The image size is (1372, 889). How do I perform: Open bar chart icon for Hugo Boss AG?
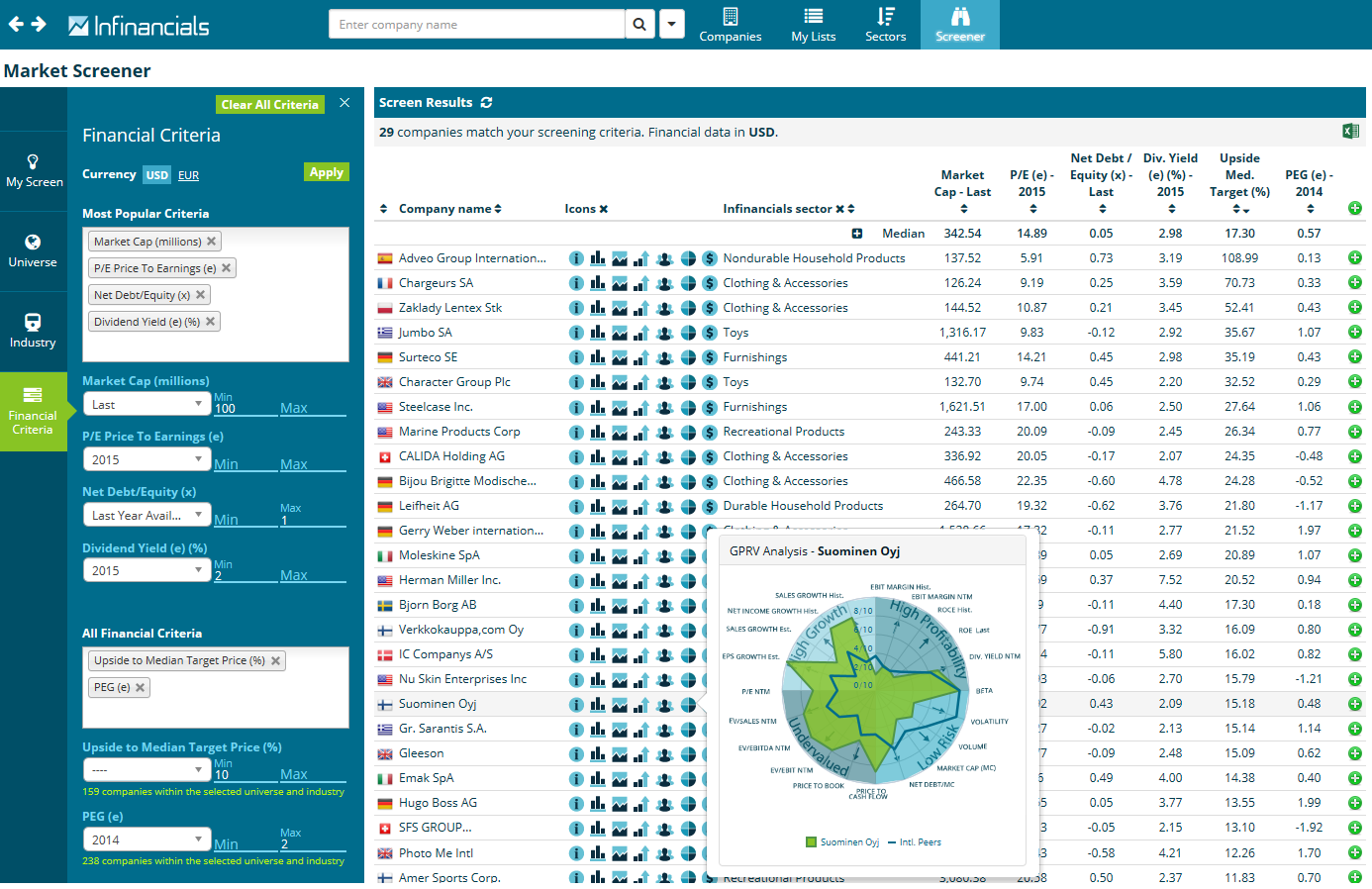[598, 803]
